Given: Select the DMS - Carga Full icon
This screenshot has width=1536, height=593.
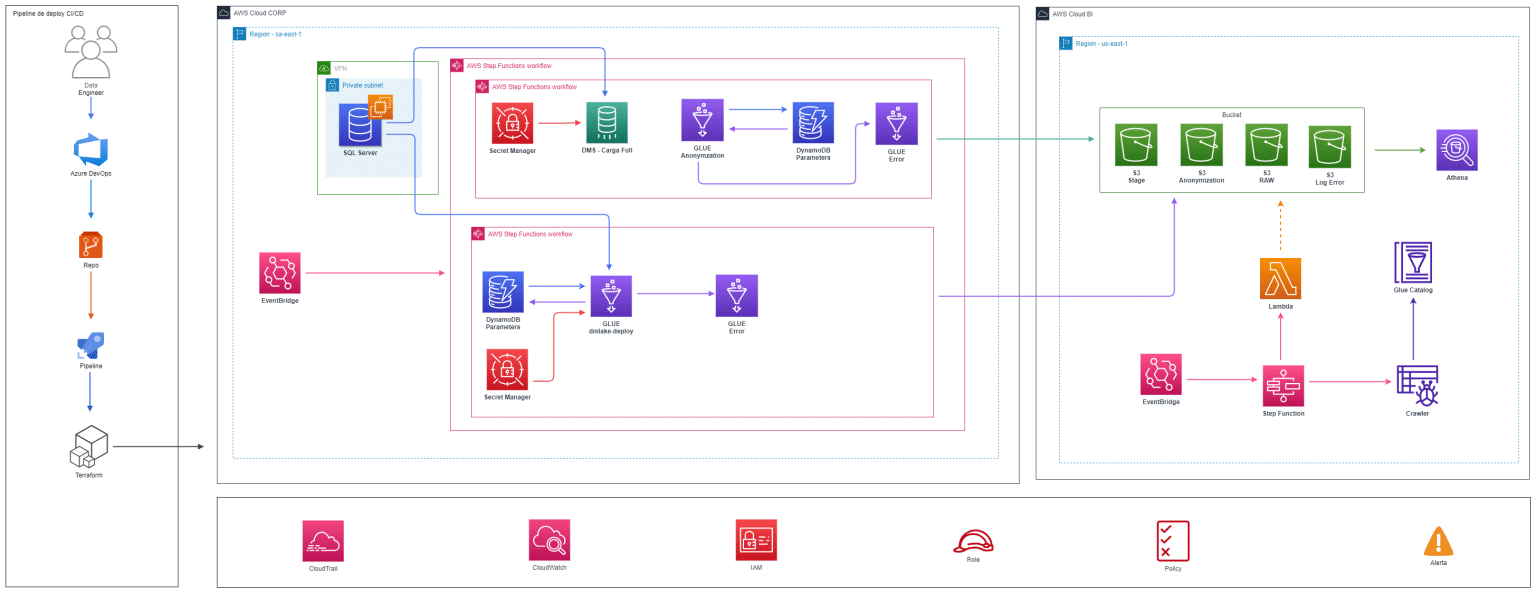Looking at the screenshot, I should (606, 122).
